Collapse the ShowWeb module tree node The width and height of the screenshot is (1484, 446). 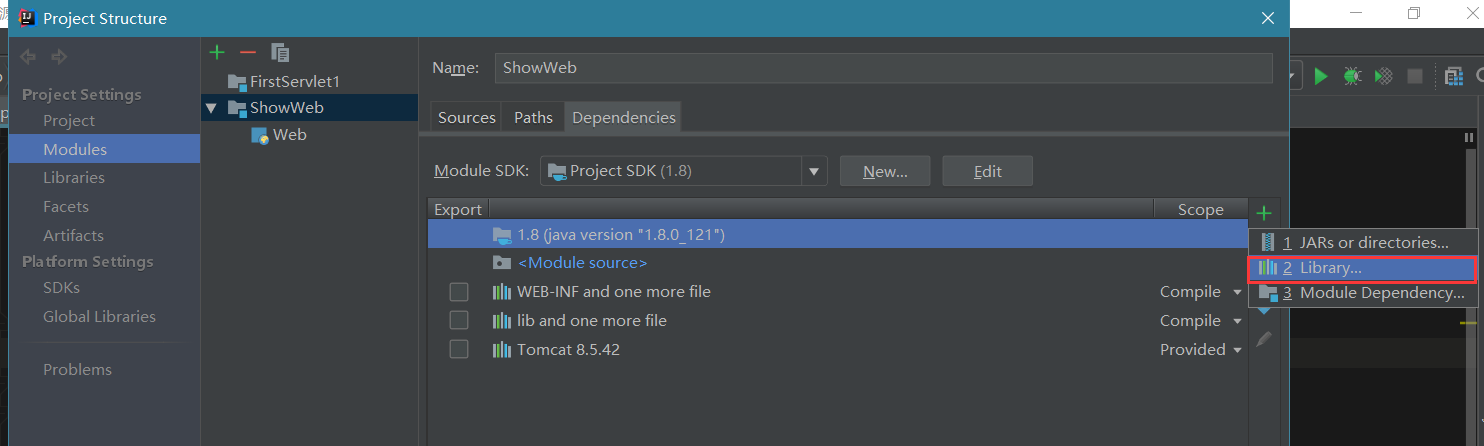point(211,108)
